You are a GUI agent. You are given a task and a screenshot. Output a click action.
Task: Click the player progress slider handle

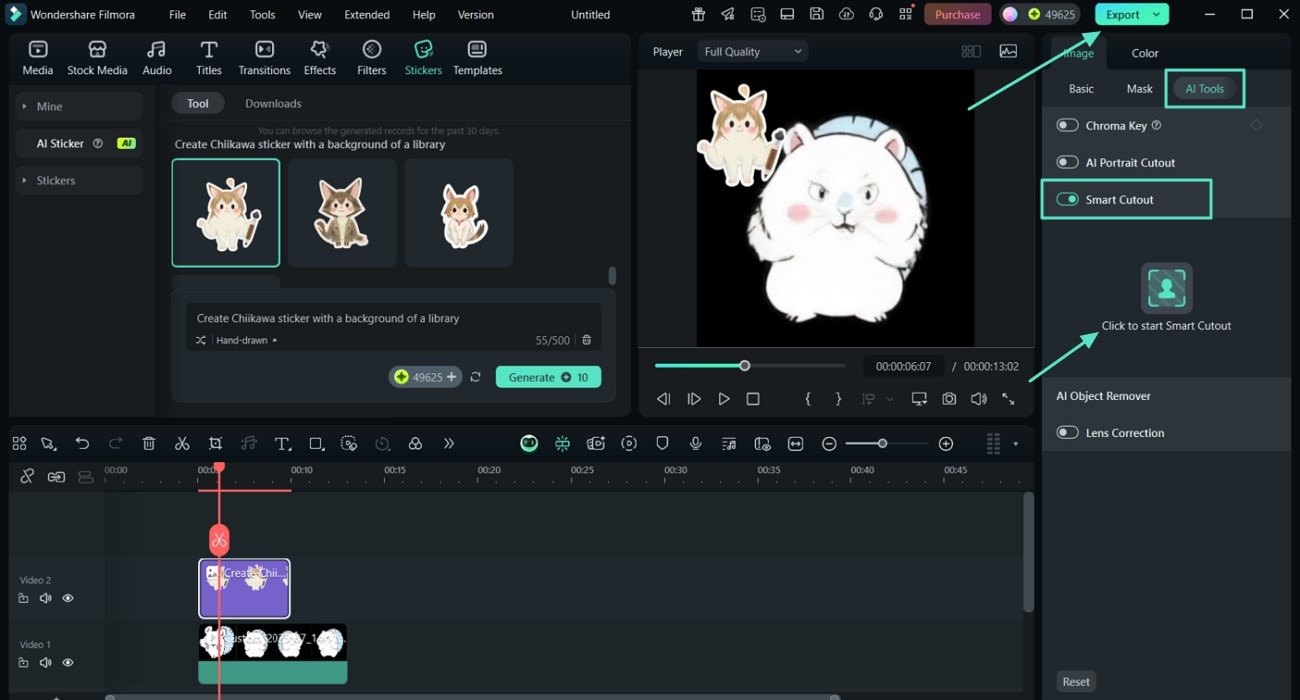point(744,366)
